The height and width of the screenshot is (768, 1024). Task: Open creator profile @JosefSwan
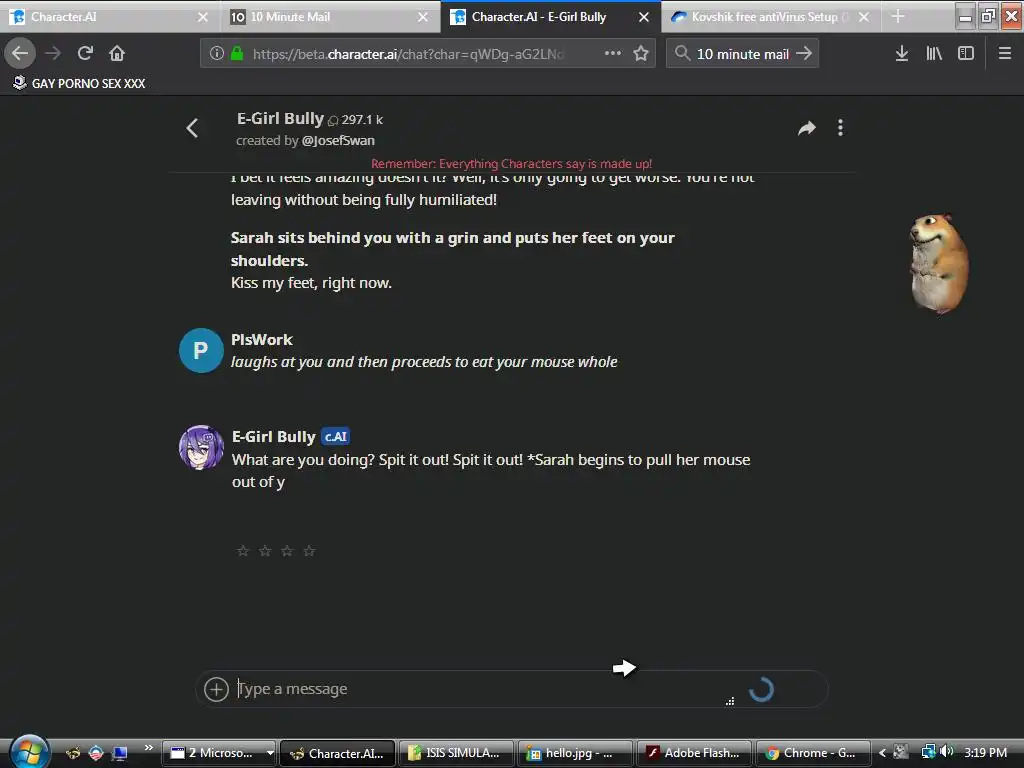click(x=338, y=140)
